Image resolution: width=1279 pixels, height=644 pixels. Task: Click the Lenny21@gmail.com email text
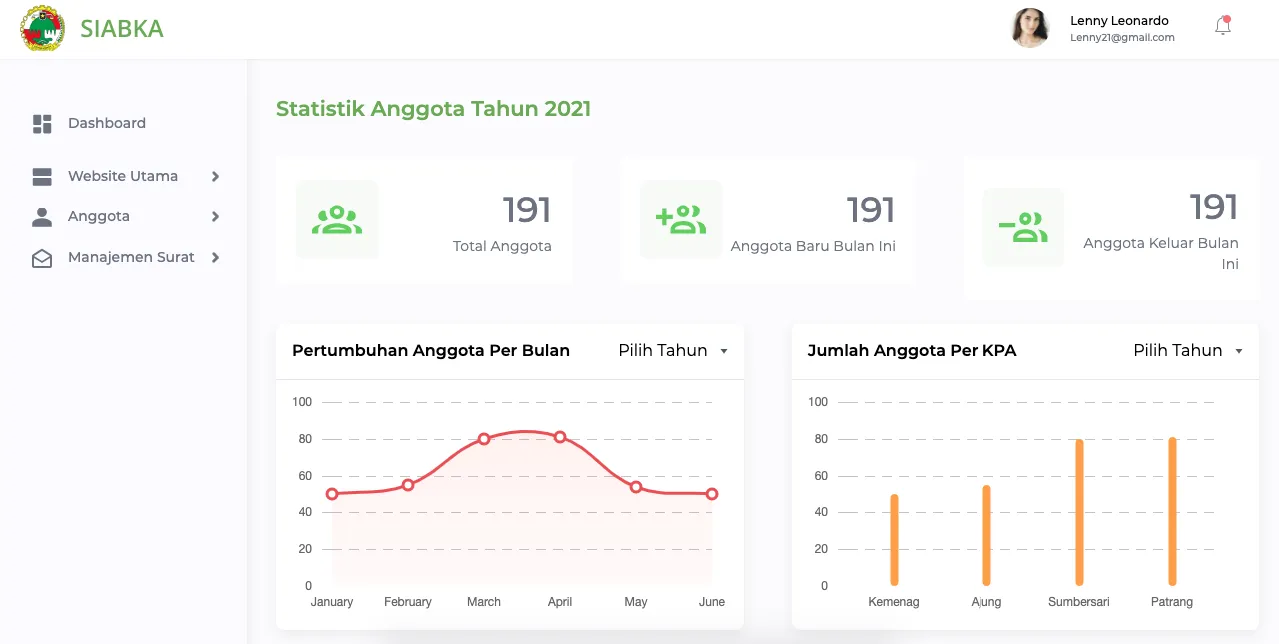click(x=1122, y=38)
